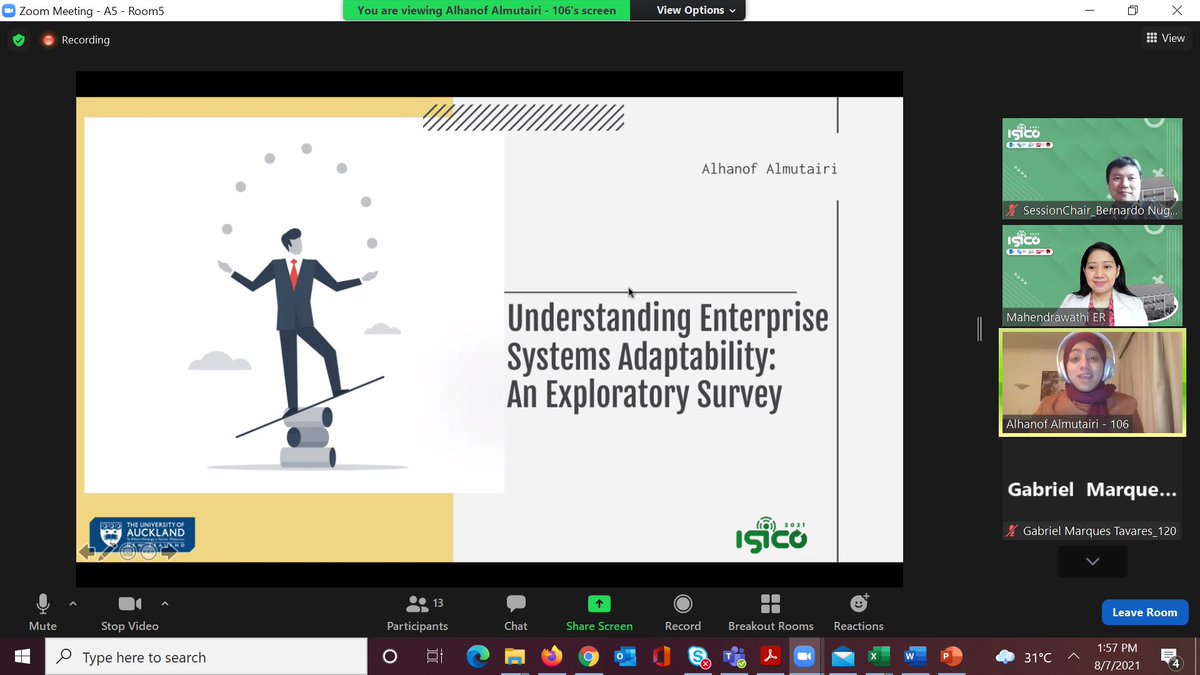Click next slide arrow on presentation
Viewport: 1200px width, 675px height.
[x=169, y=552]
